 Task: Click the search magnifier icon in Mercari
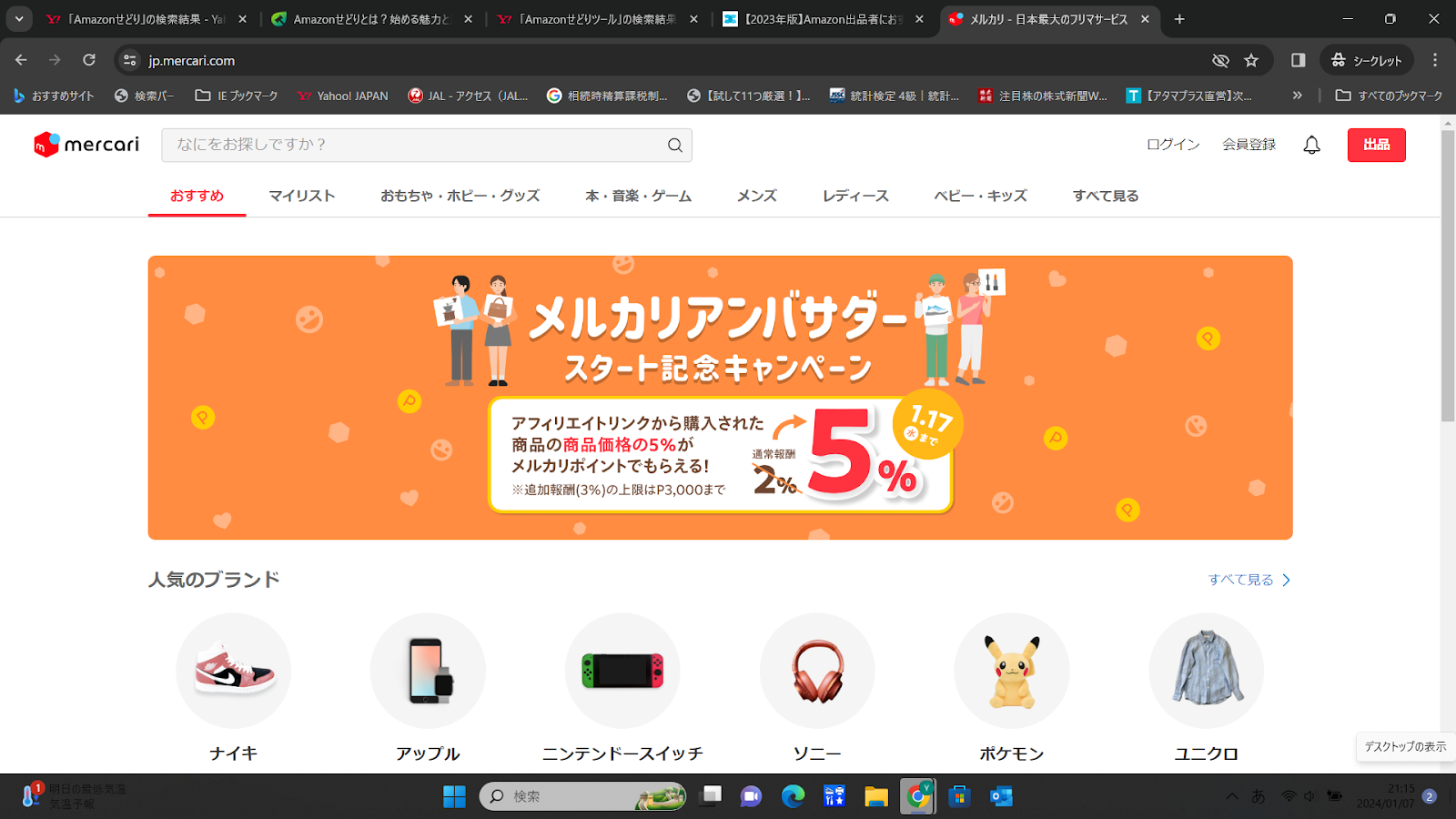tap(674, 145)
